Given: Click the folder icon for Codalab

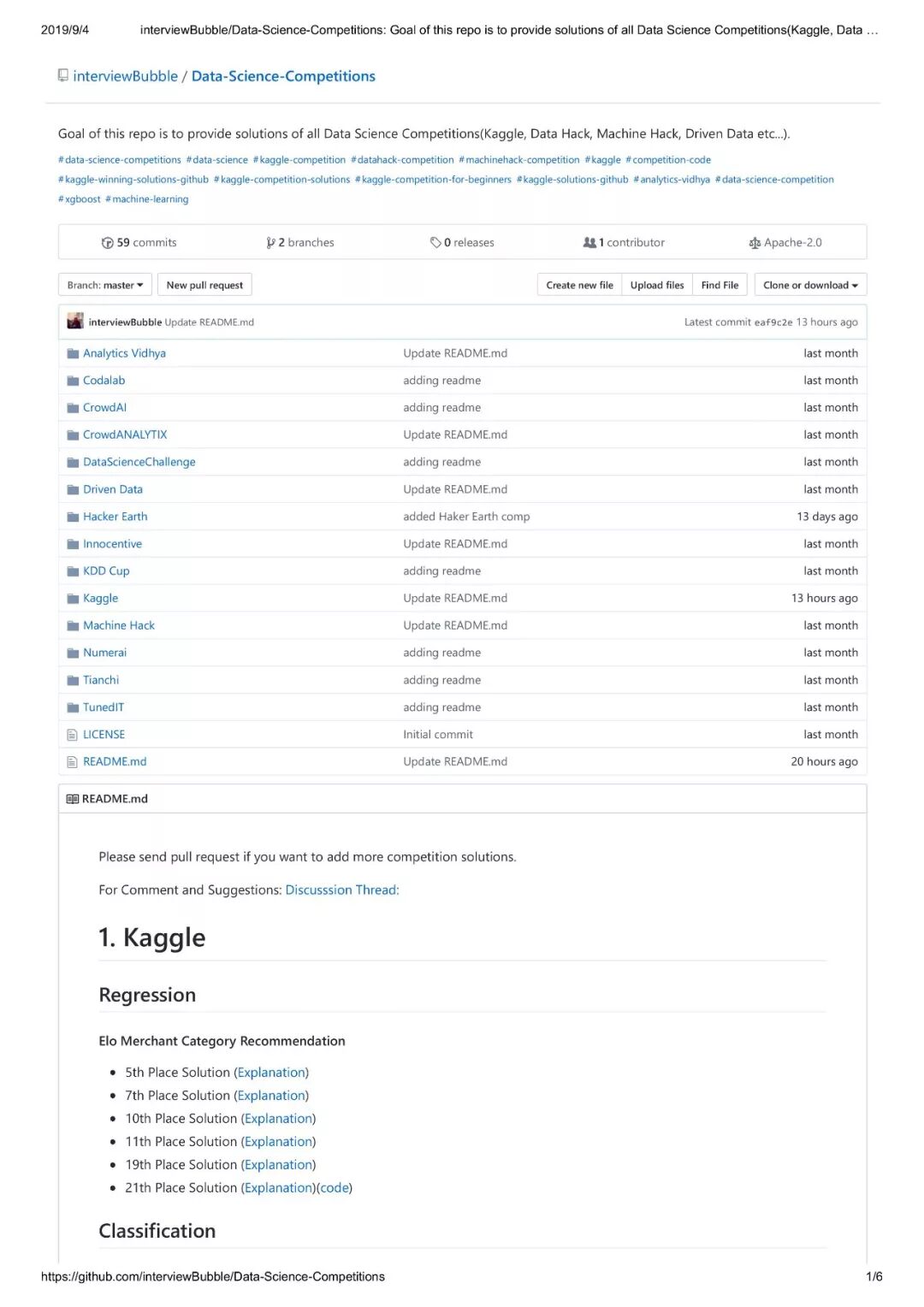Looking at the screenshot, I should 73,381.
